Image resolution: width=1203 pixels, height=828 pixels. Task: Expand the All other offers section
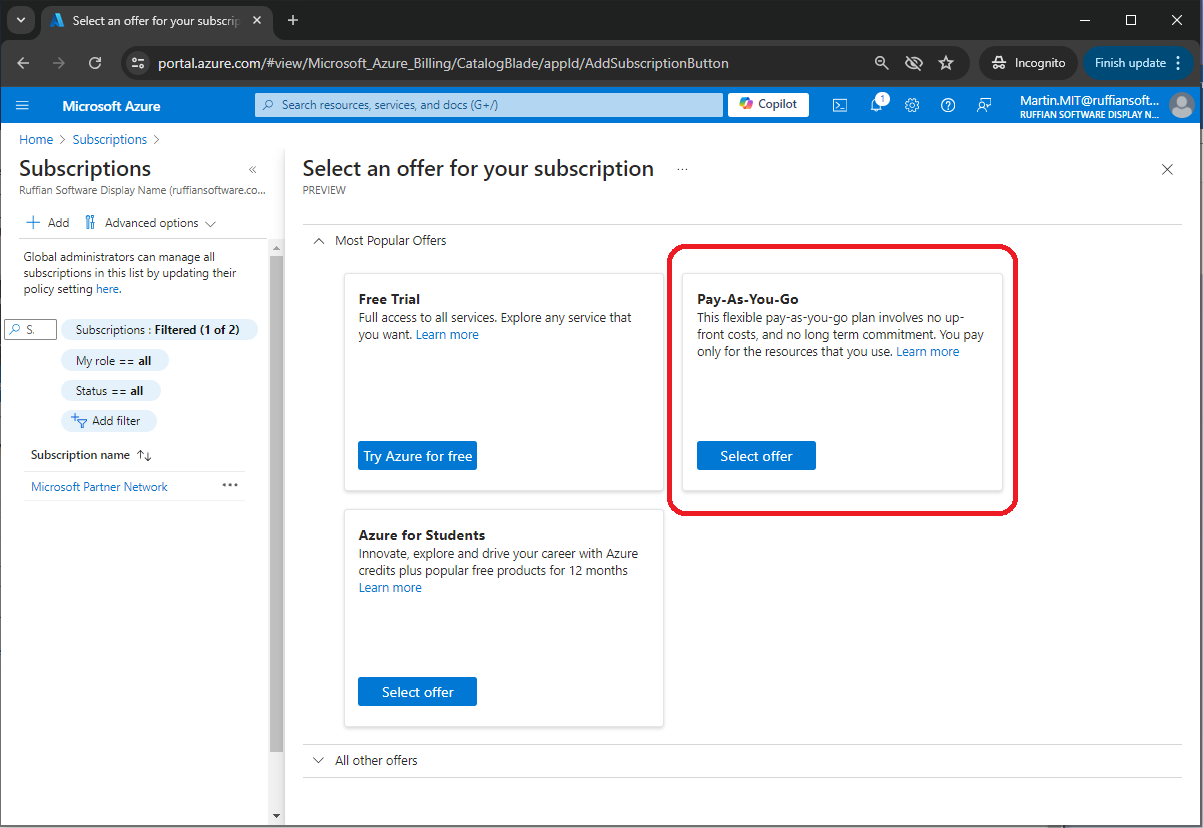click(319, 761)
